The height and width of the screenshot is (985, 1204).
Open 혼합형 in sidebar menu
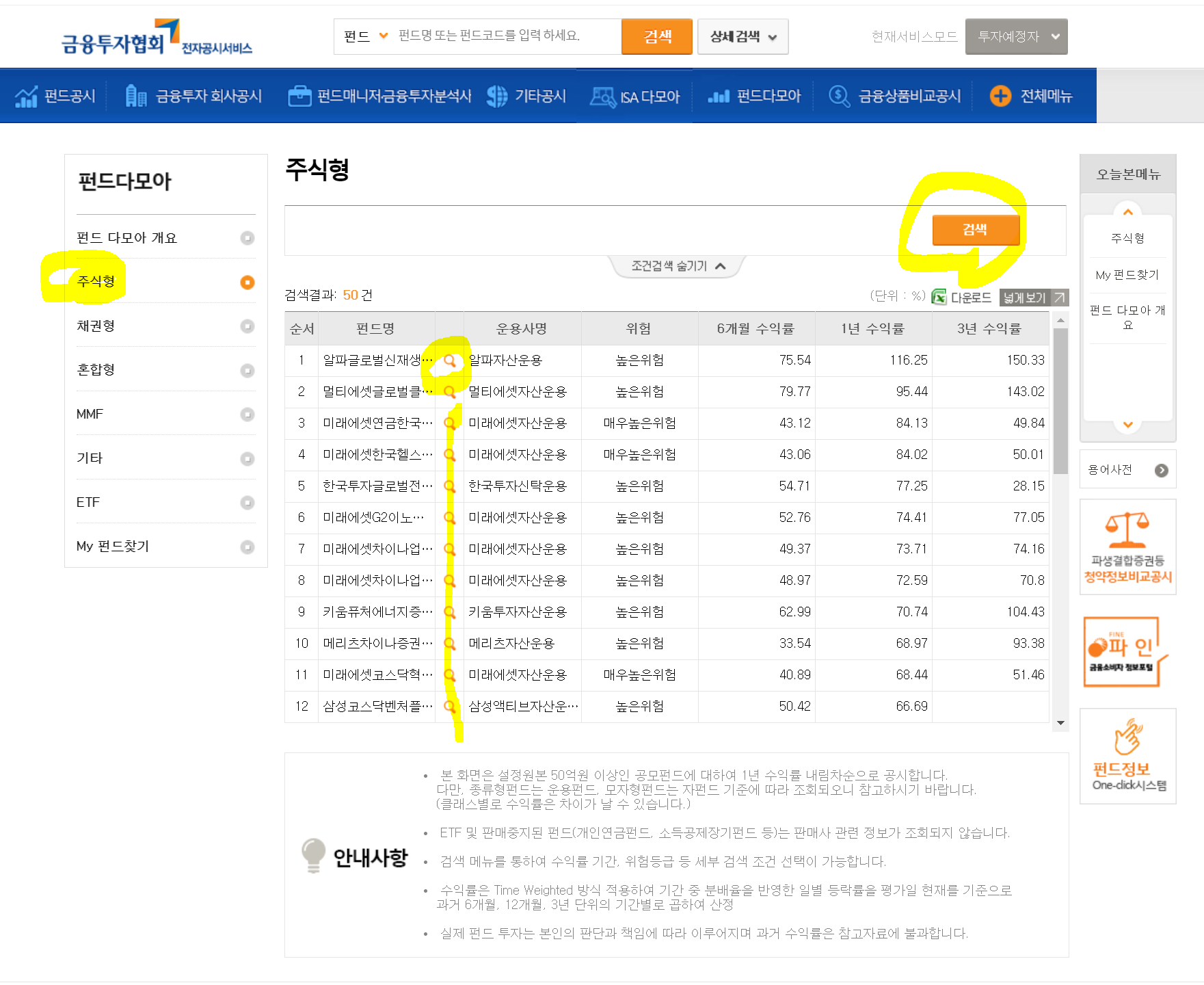coord(96,370)
